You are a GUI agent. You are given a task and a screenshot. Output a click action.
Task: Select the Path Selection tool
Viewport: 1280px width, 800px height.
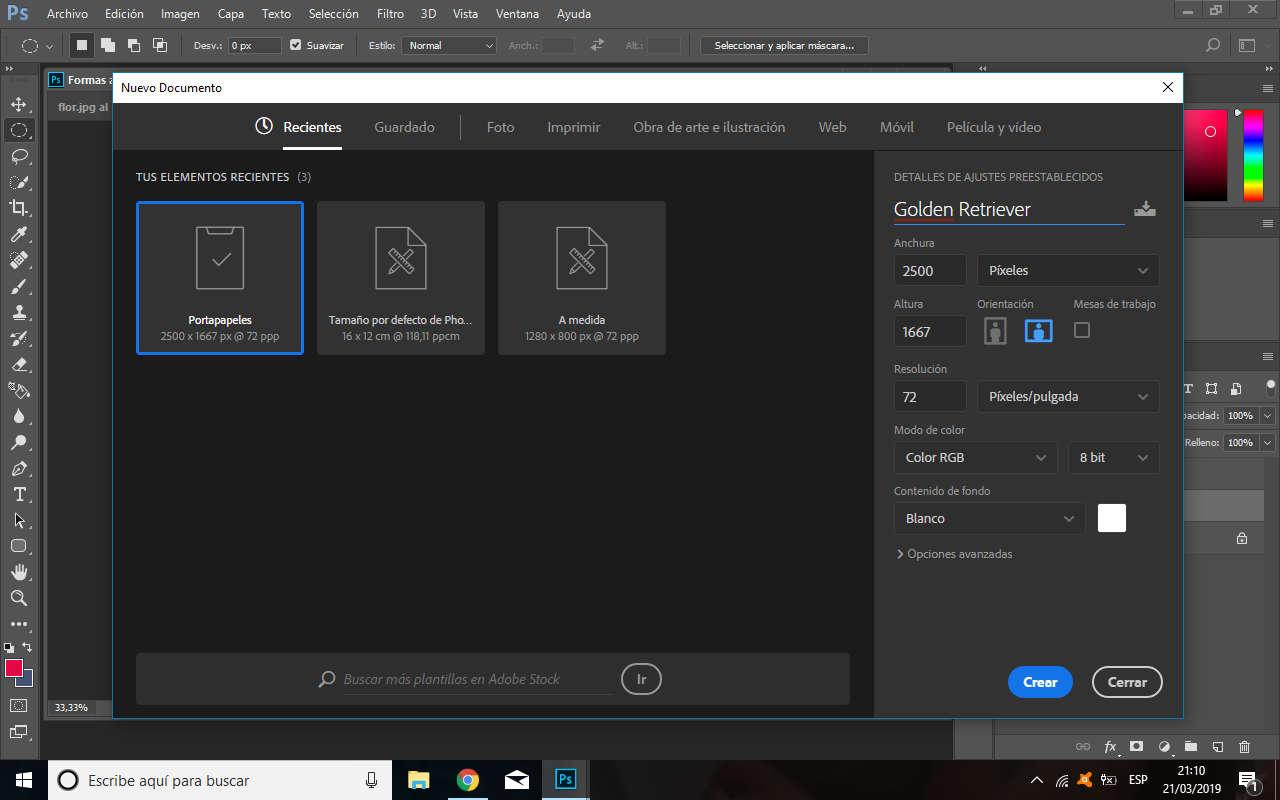pos(18,520)
